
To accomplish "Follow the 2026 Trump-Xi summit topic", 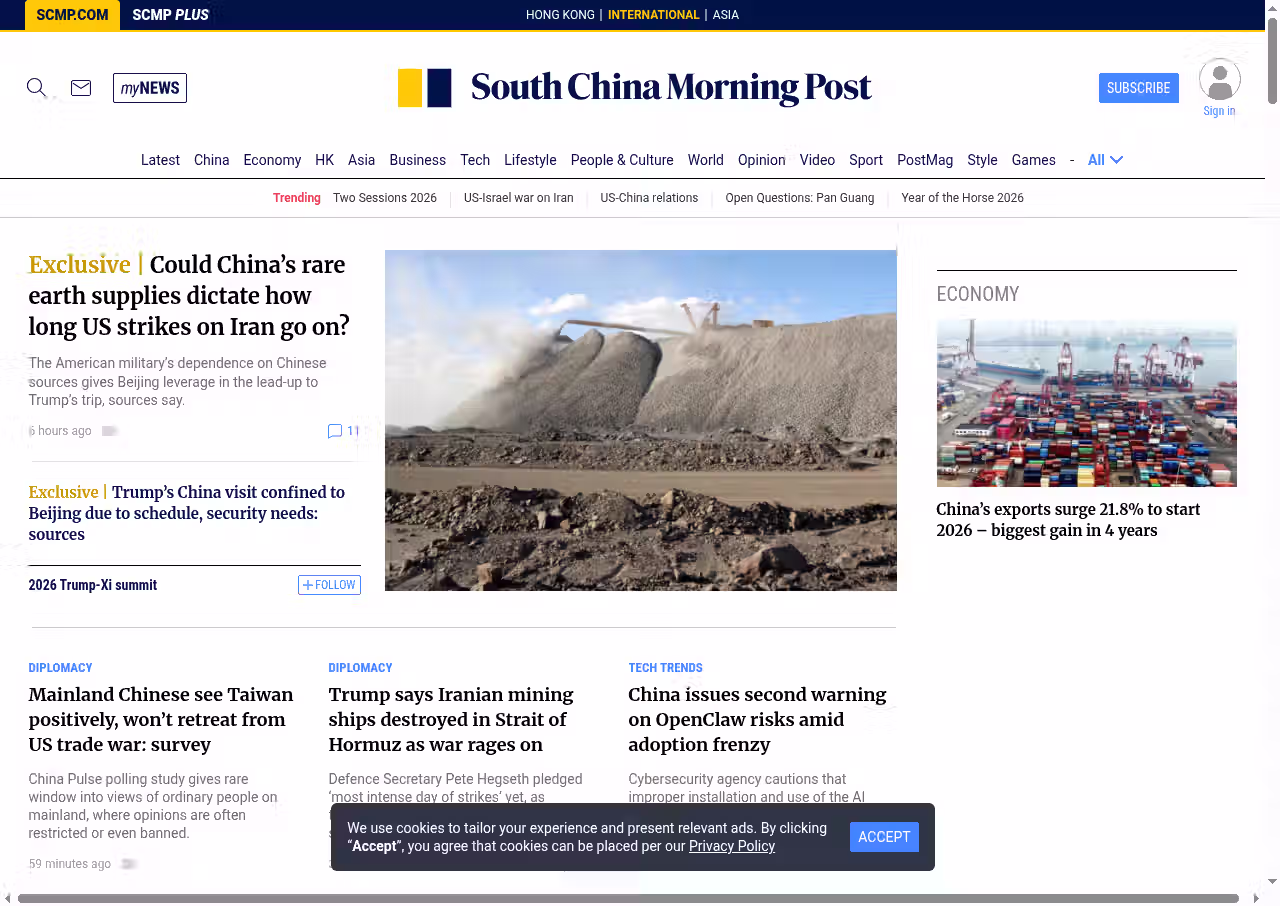I will click(x=329, y=585).
